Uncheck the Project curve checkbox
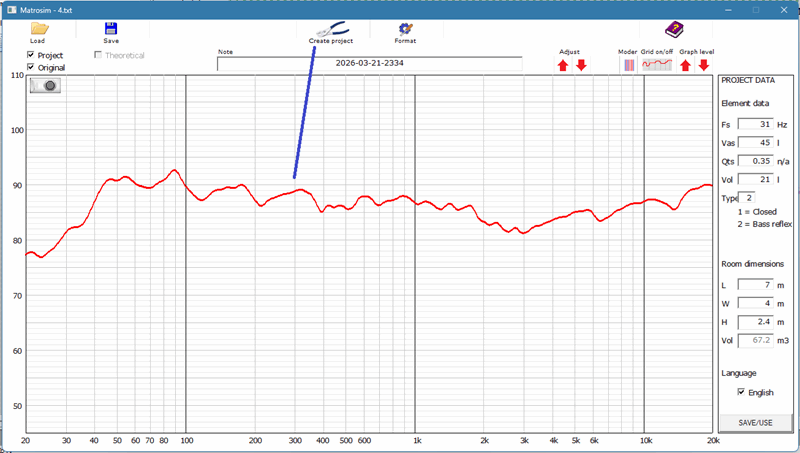This screenshot has width=800, height=453. point(31,55)
